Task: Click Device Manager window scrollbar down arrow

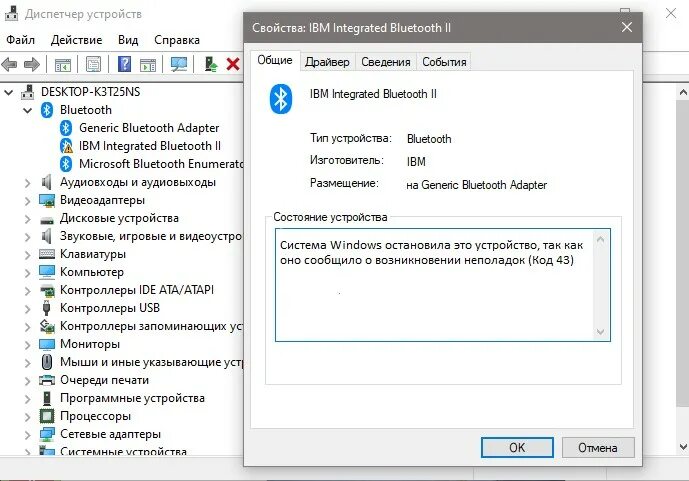Action: (683, 447)
